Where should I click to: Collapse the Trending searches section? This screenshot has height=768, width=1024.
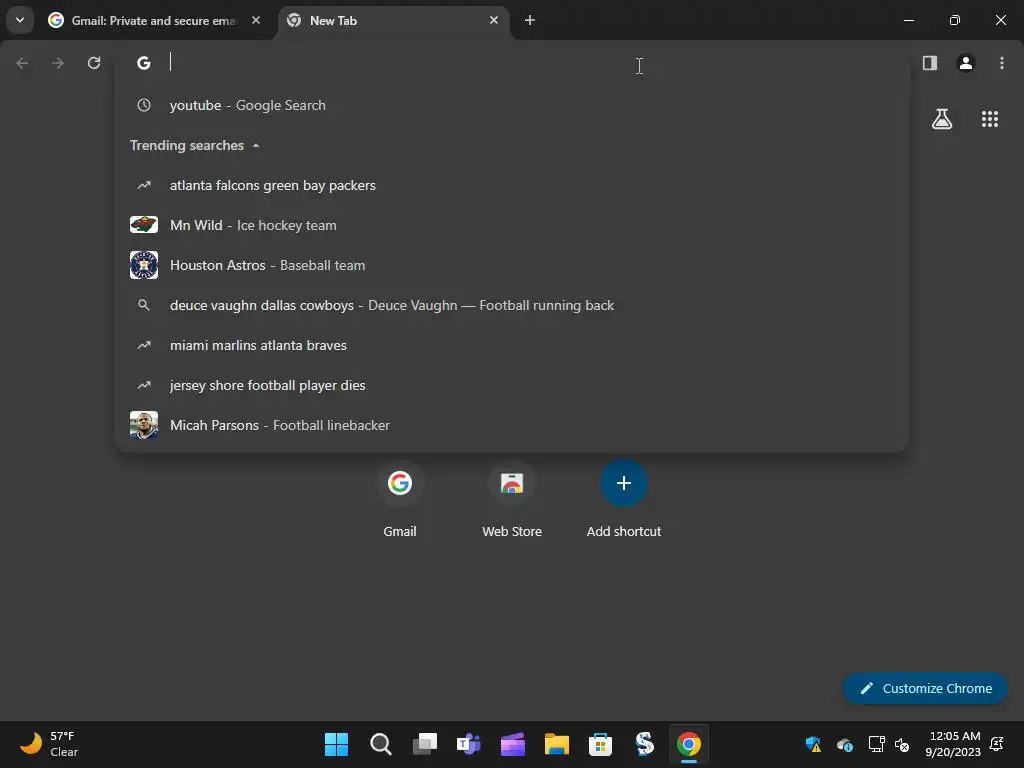click(x=195, y=145)
